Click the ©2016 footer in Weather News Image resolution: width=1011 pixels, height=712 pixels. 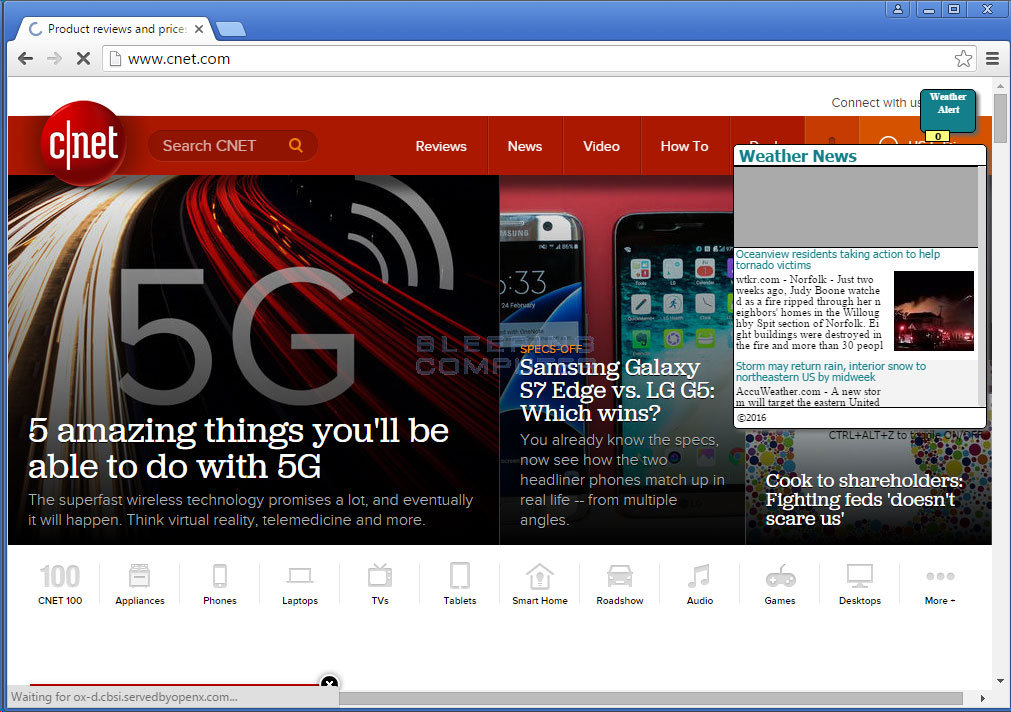click(752, 417)
